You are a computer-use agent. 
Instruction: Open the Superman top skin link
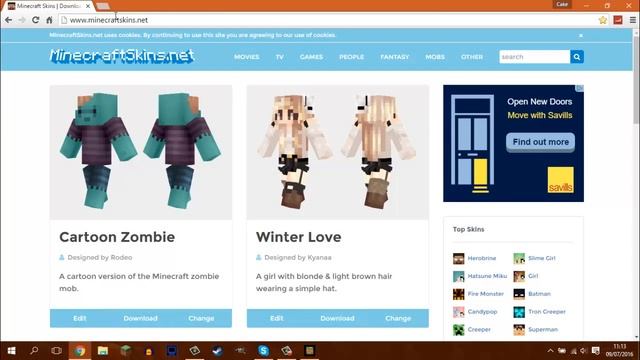click(x=543, y=329)
